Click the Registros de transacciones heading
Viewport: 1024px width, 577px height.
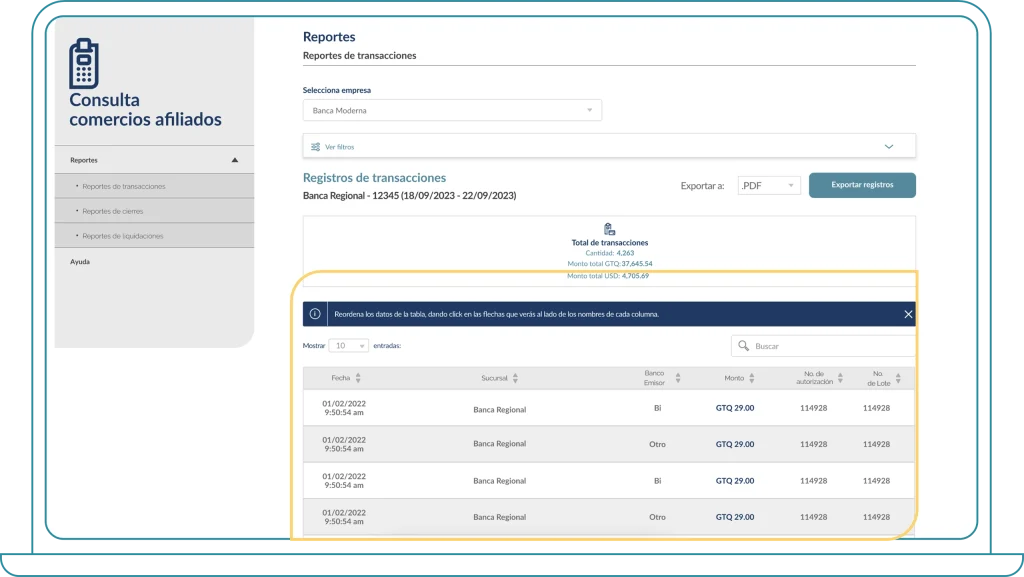pyautogui.click(x=374, y=178)
